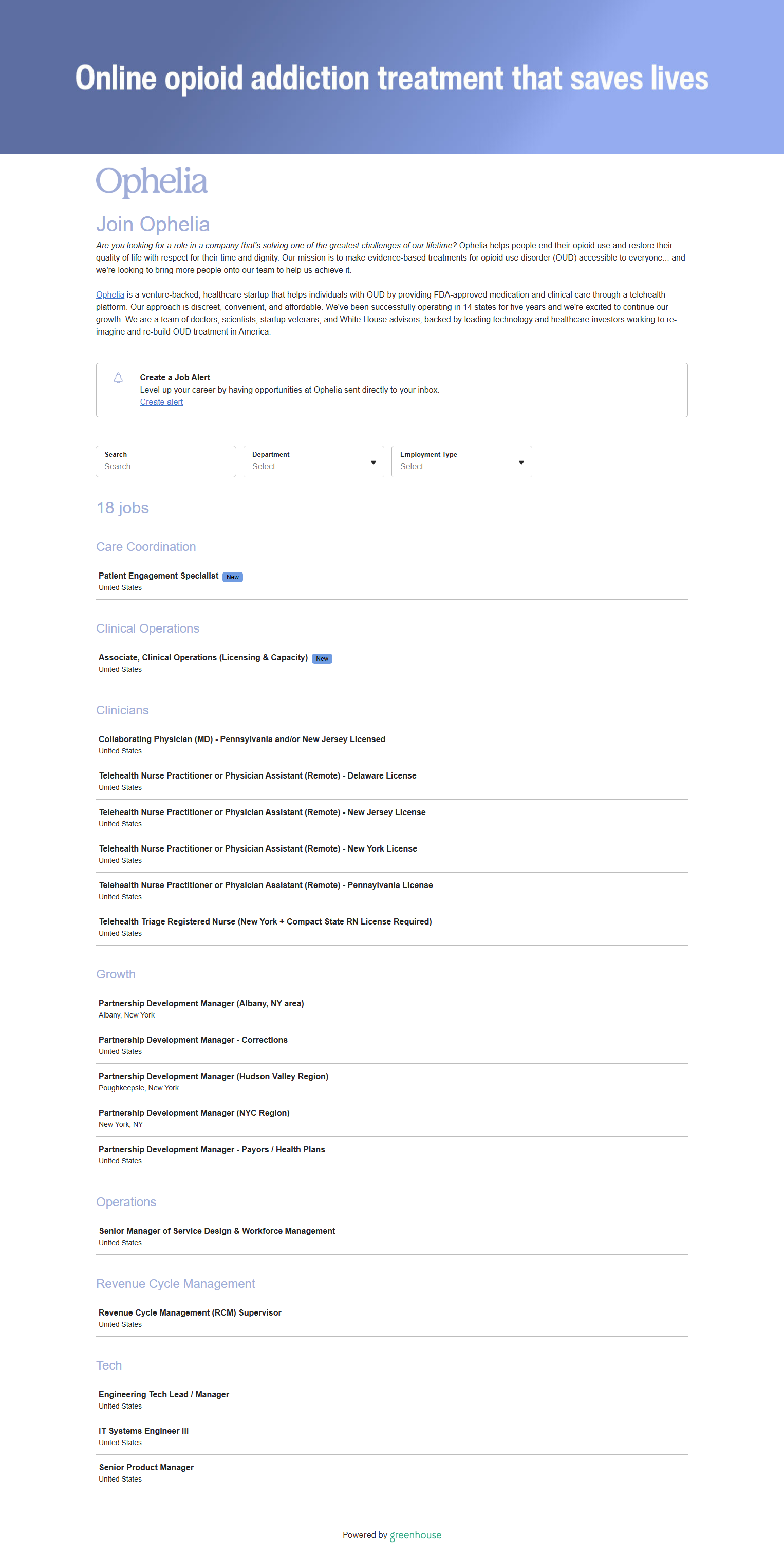Click the "Powered by" footer text

[x=365, y=1535]
